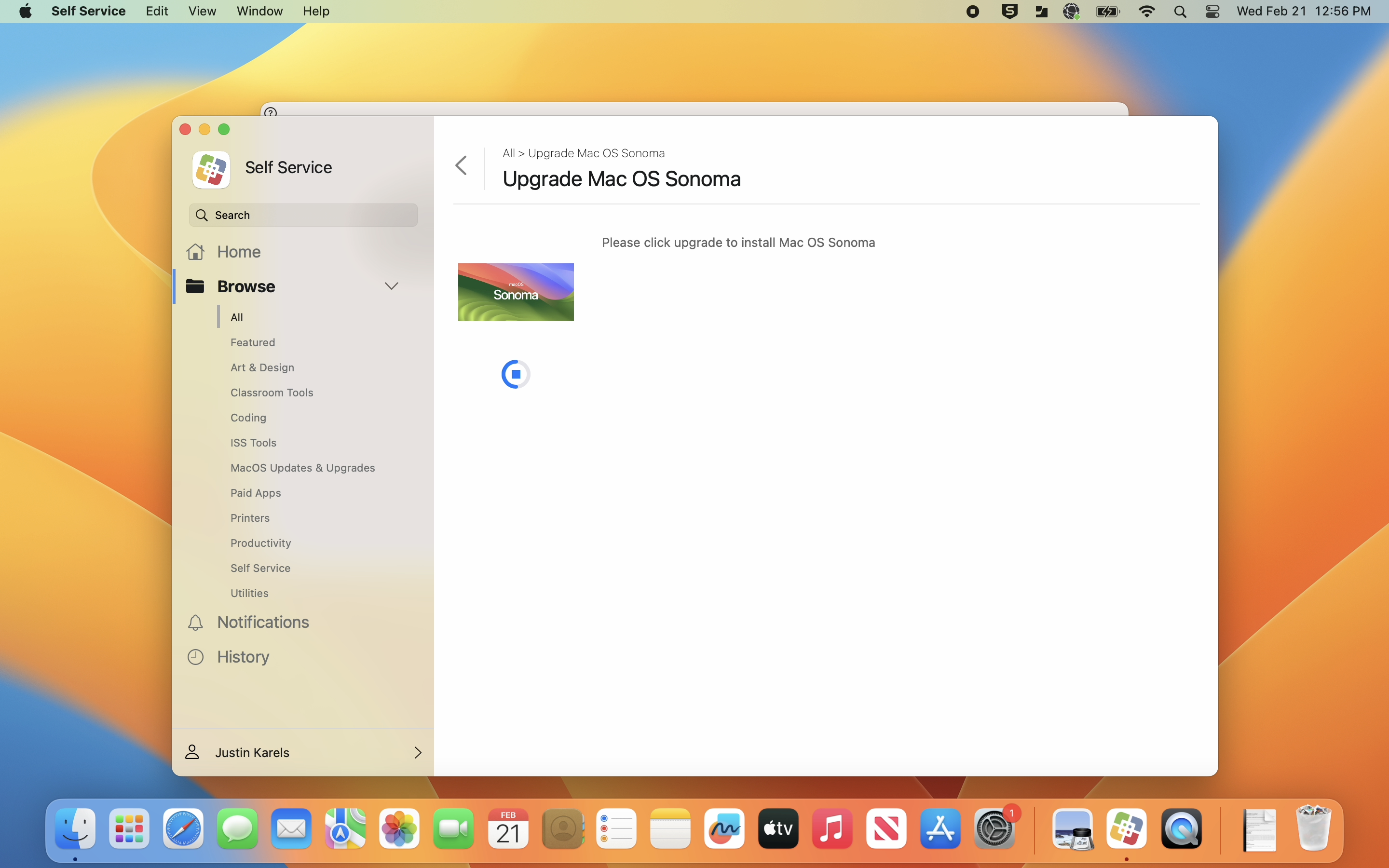Select the Browse section
Image resolution: width=1389 pixels, height=868 pixels.
[x=246, y=286]
